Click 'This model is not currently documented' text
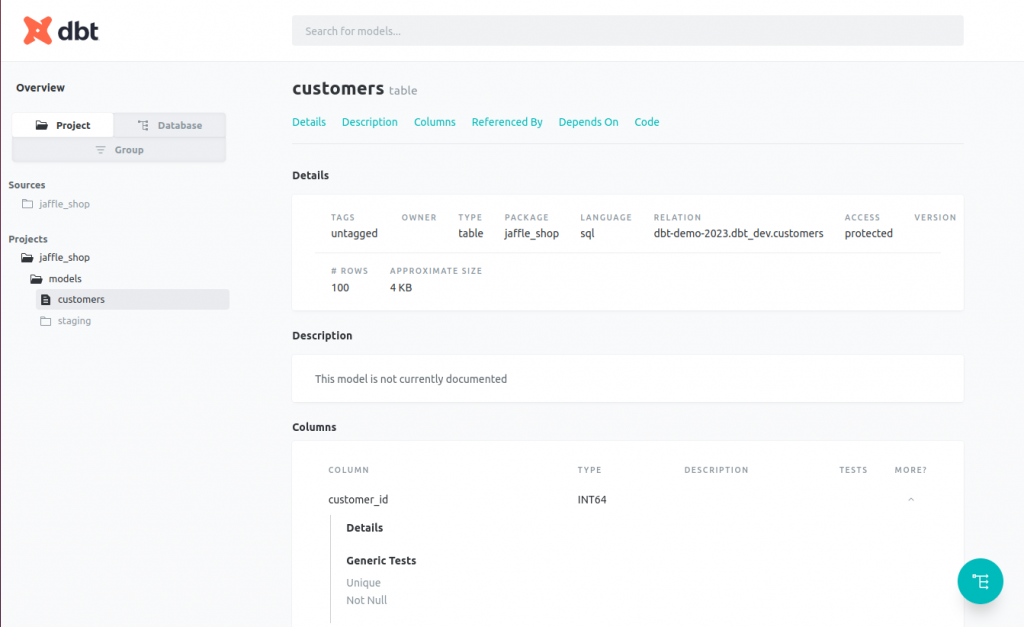The image size is (1024, 627). tap(411, 379)
